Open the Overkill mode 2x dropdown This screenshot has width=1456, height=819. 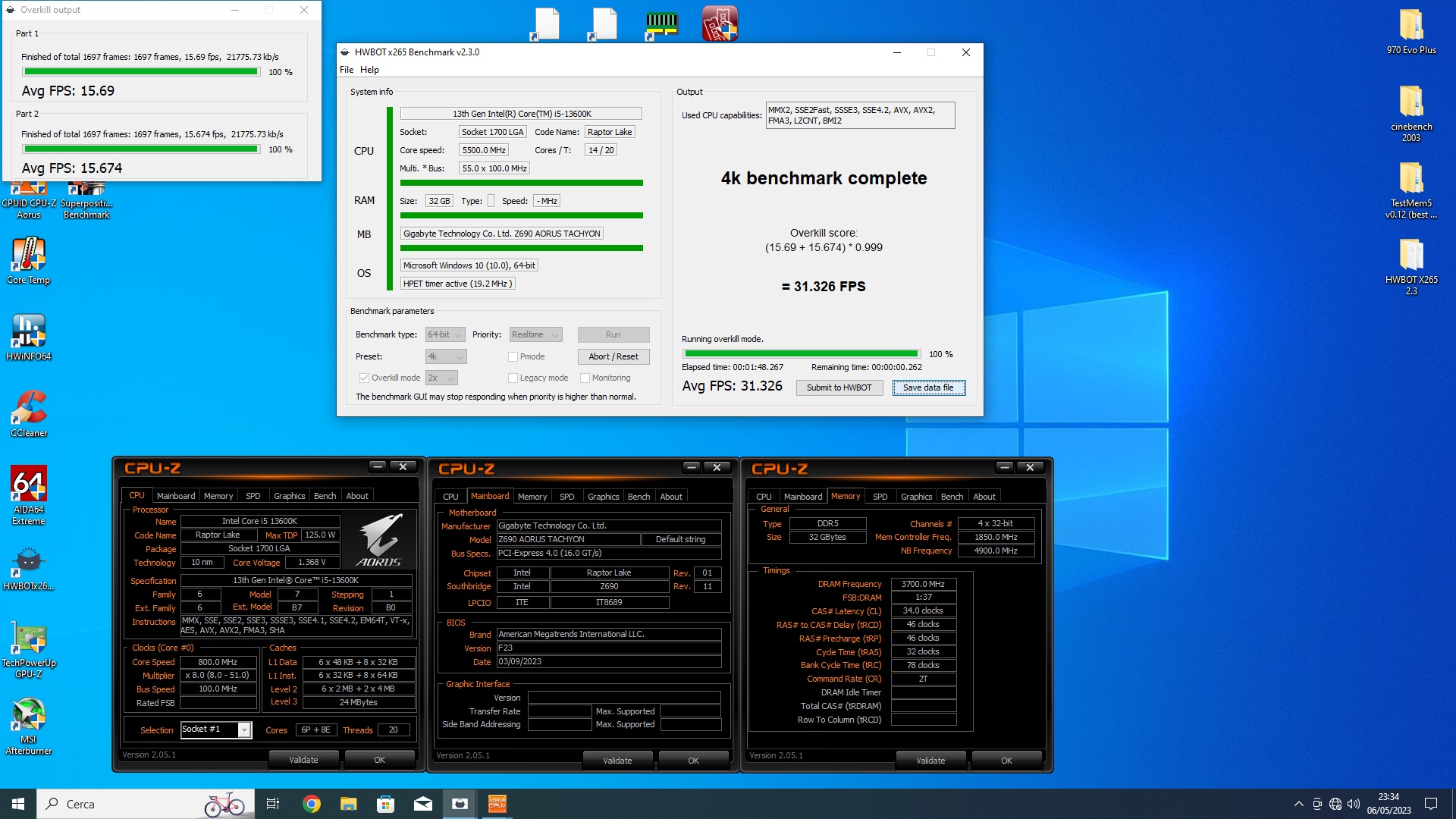(x=441, y=378)
